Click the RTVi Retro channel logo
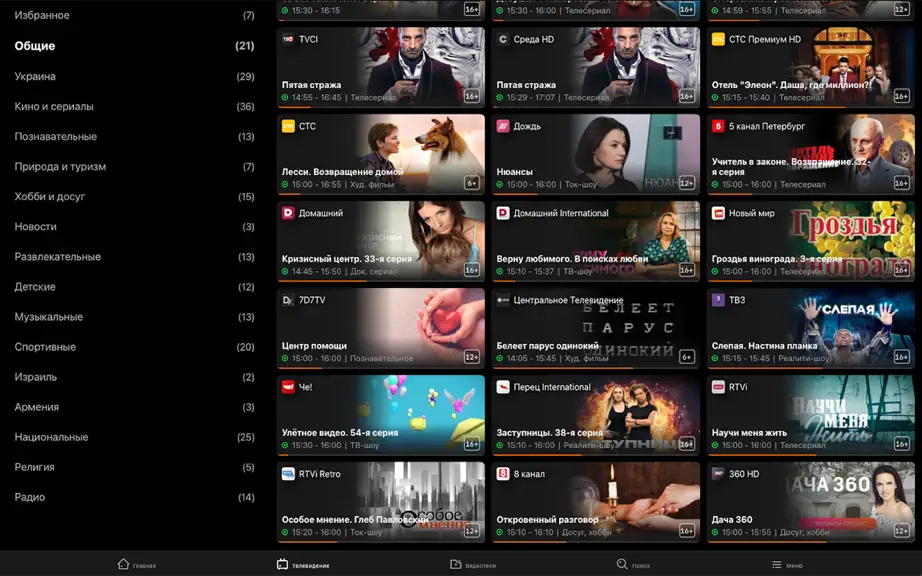 [x=288, y=474]
